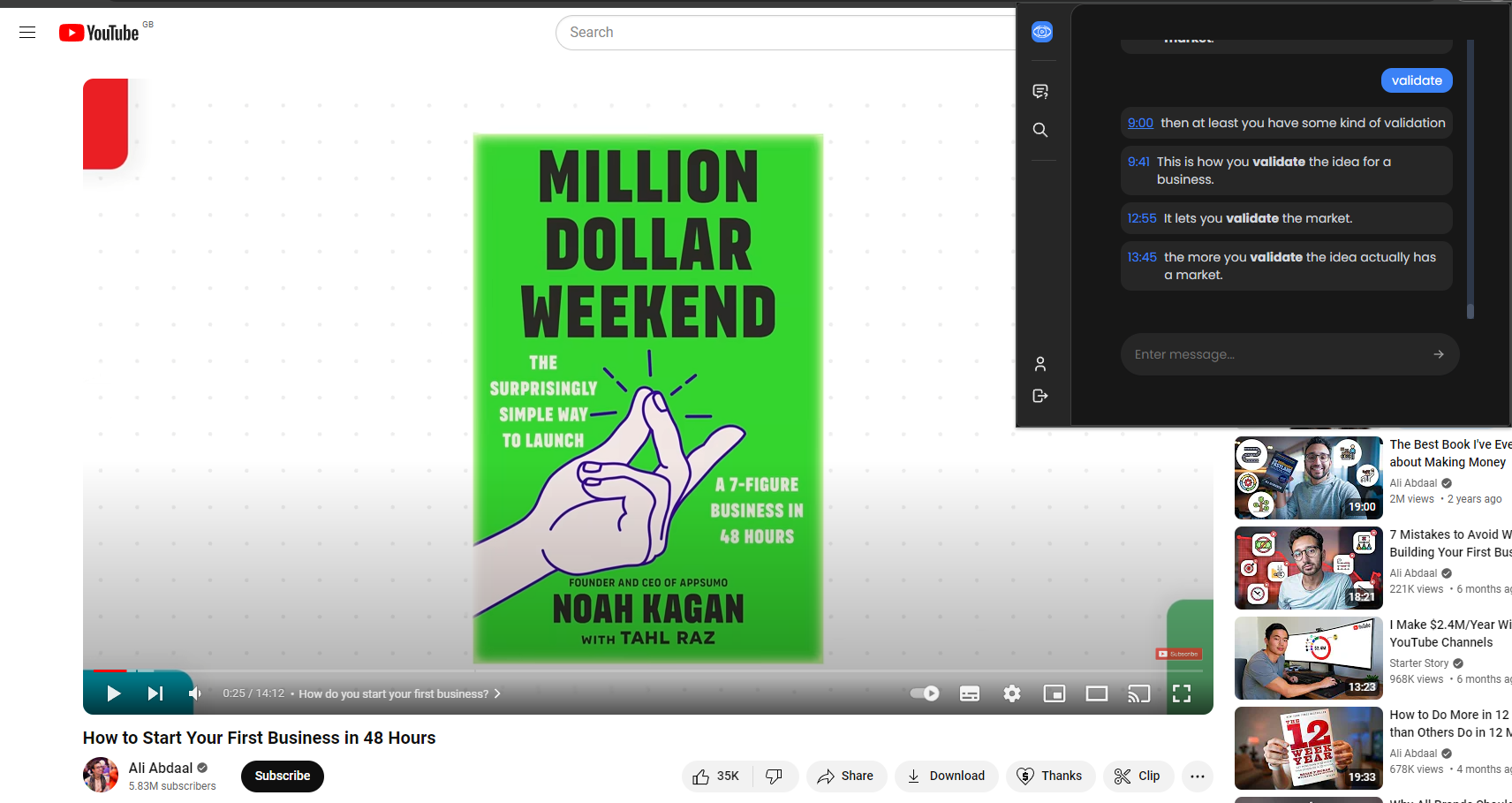Toggle the autoplay switch
This screenshot has height=803, width=1512.
[x=925, y=693]
